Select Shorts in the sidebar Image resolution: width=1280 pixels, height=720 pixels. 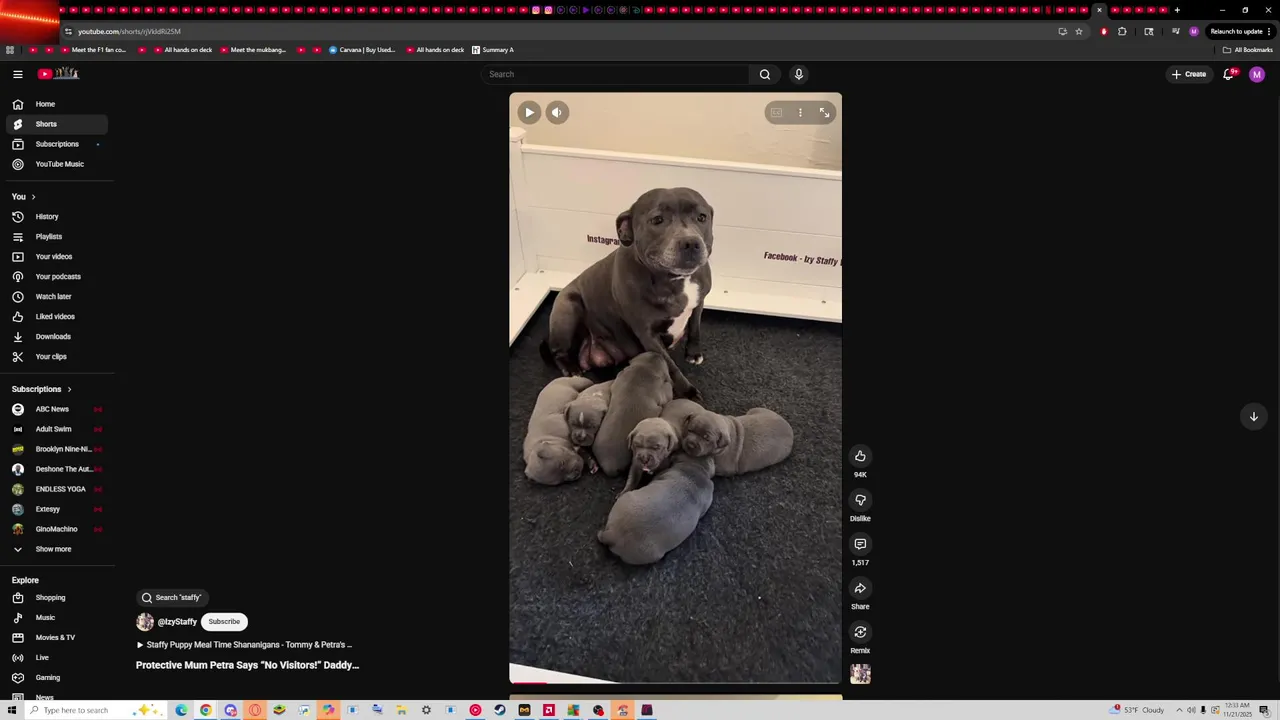click(x=56, y=124)
